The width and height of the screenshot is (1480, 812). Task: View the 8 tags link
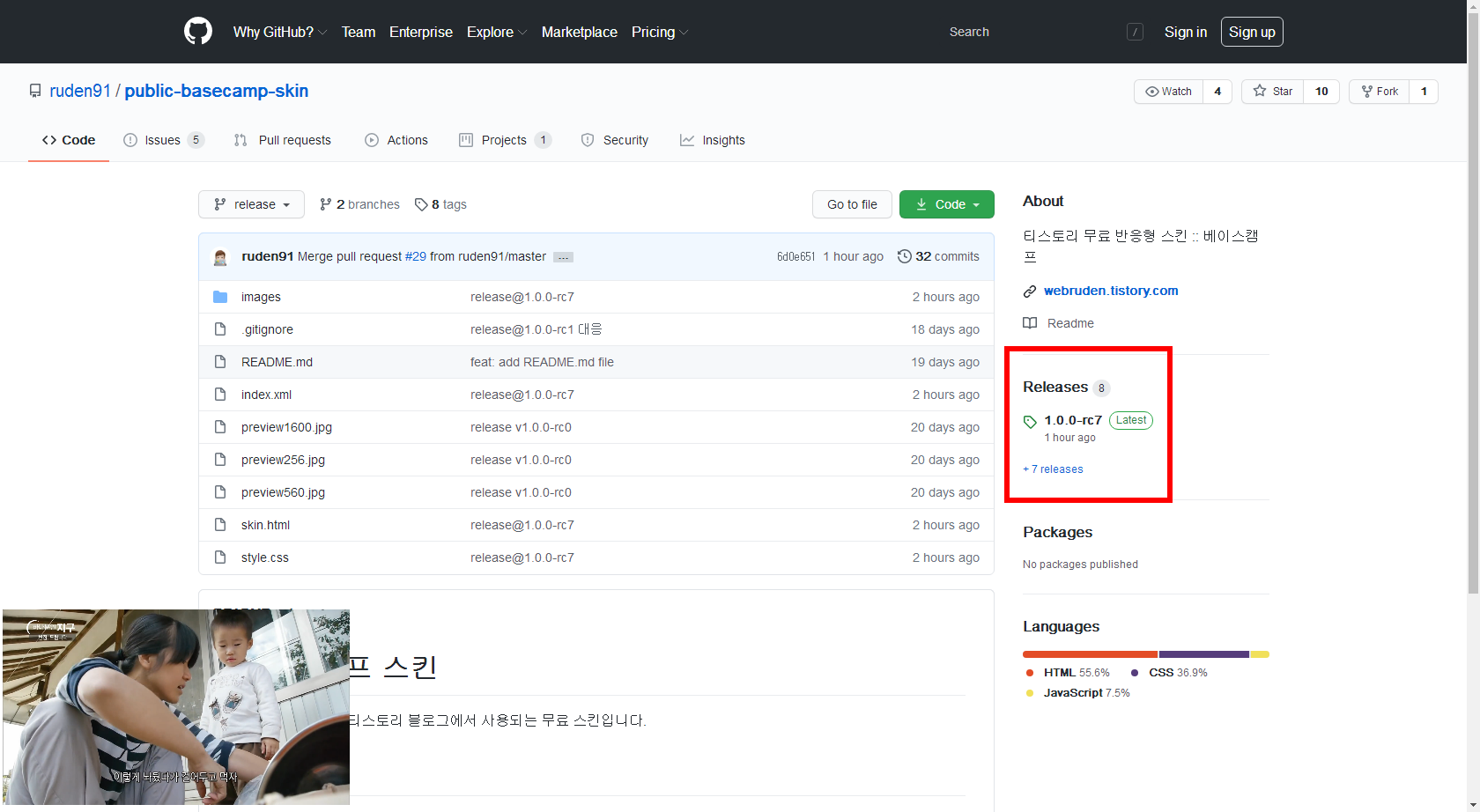(x=440, y=204)
